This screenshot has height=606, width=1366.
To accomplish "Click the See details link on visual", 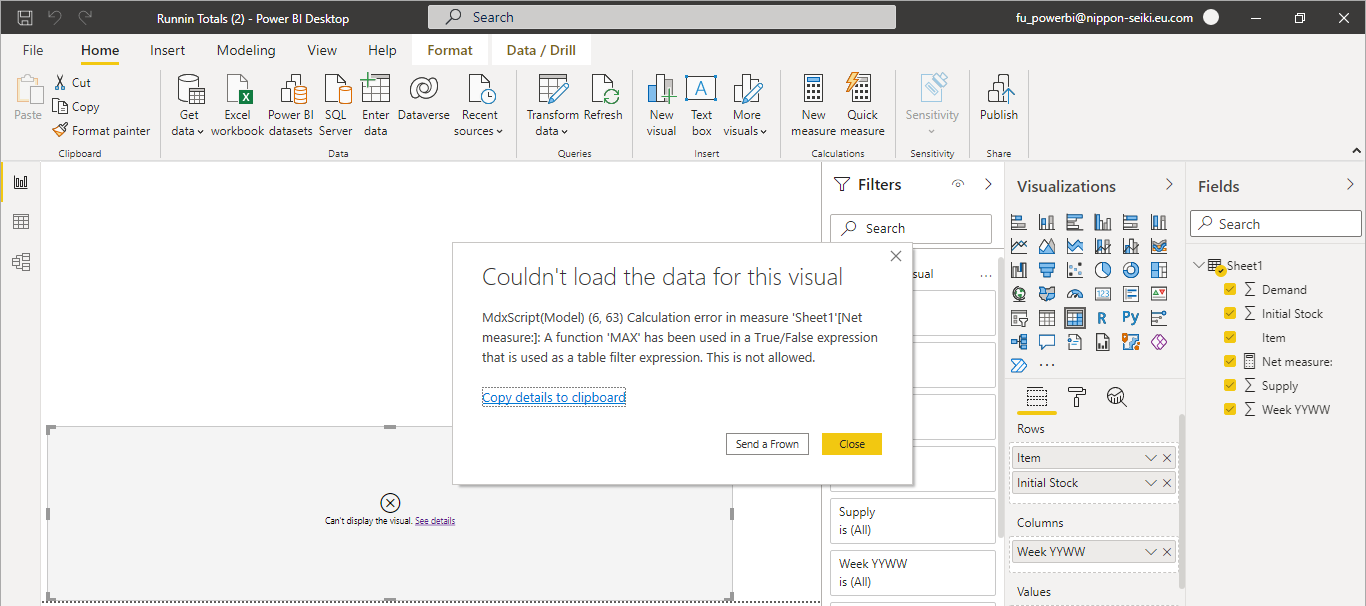I will pyautogui.click(x=435, y=521).
